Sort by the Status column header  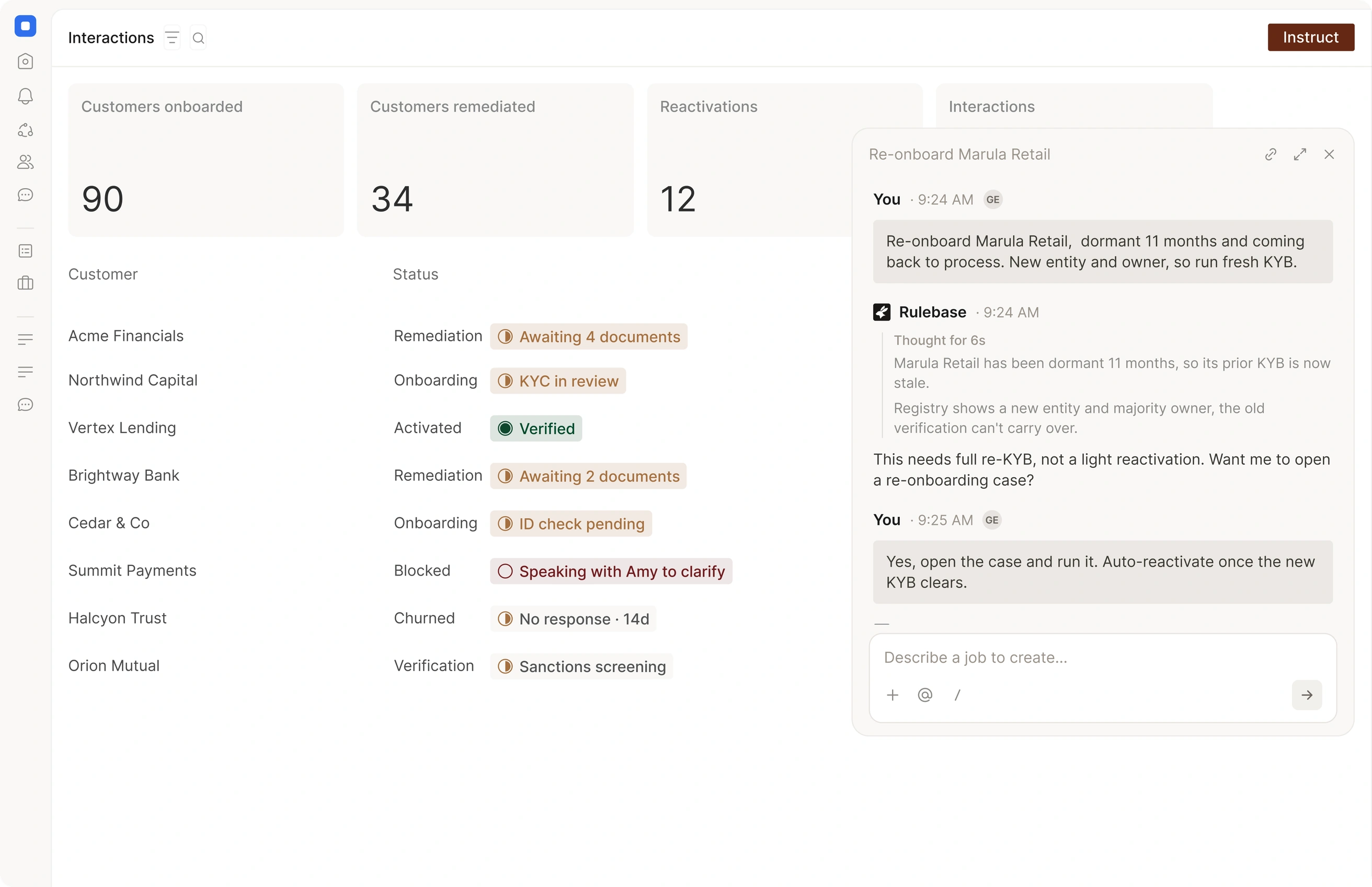[415, 274]
